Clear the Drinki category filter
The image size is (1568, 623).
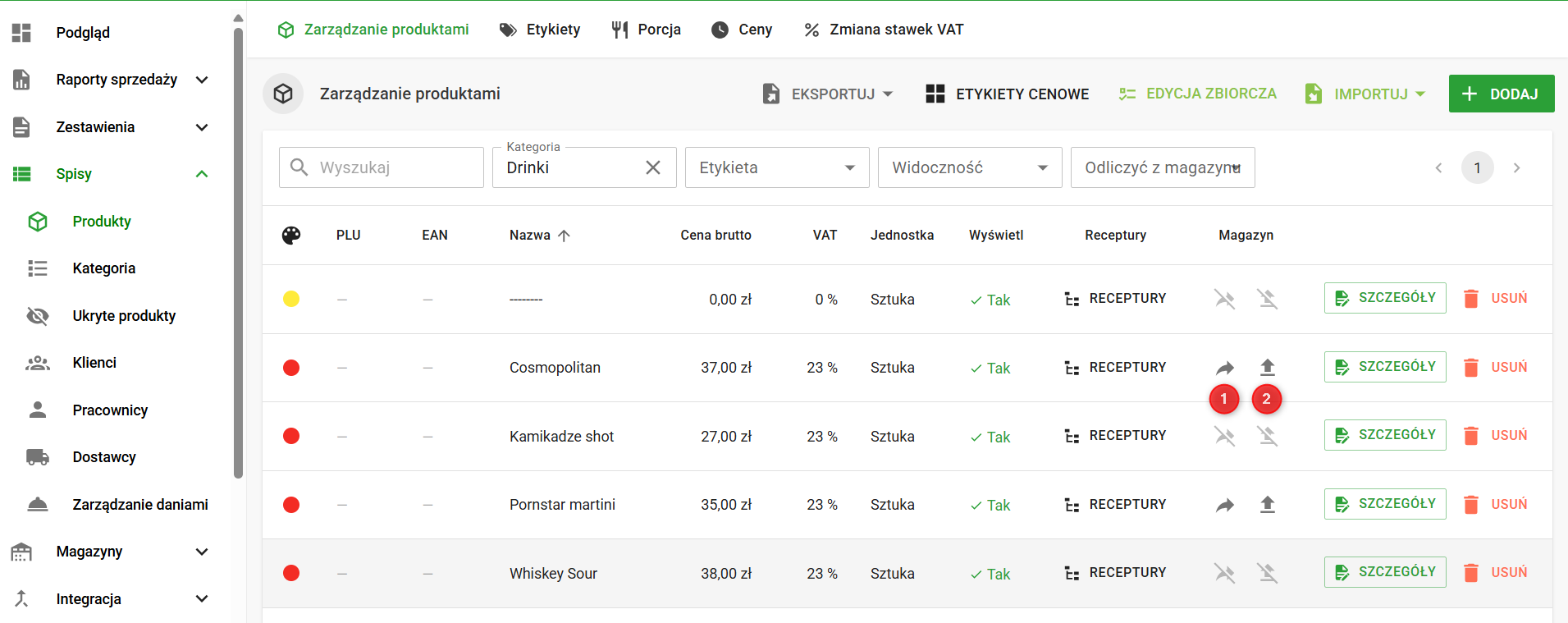653,167
